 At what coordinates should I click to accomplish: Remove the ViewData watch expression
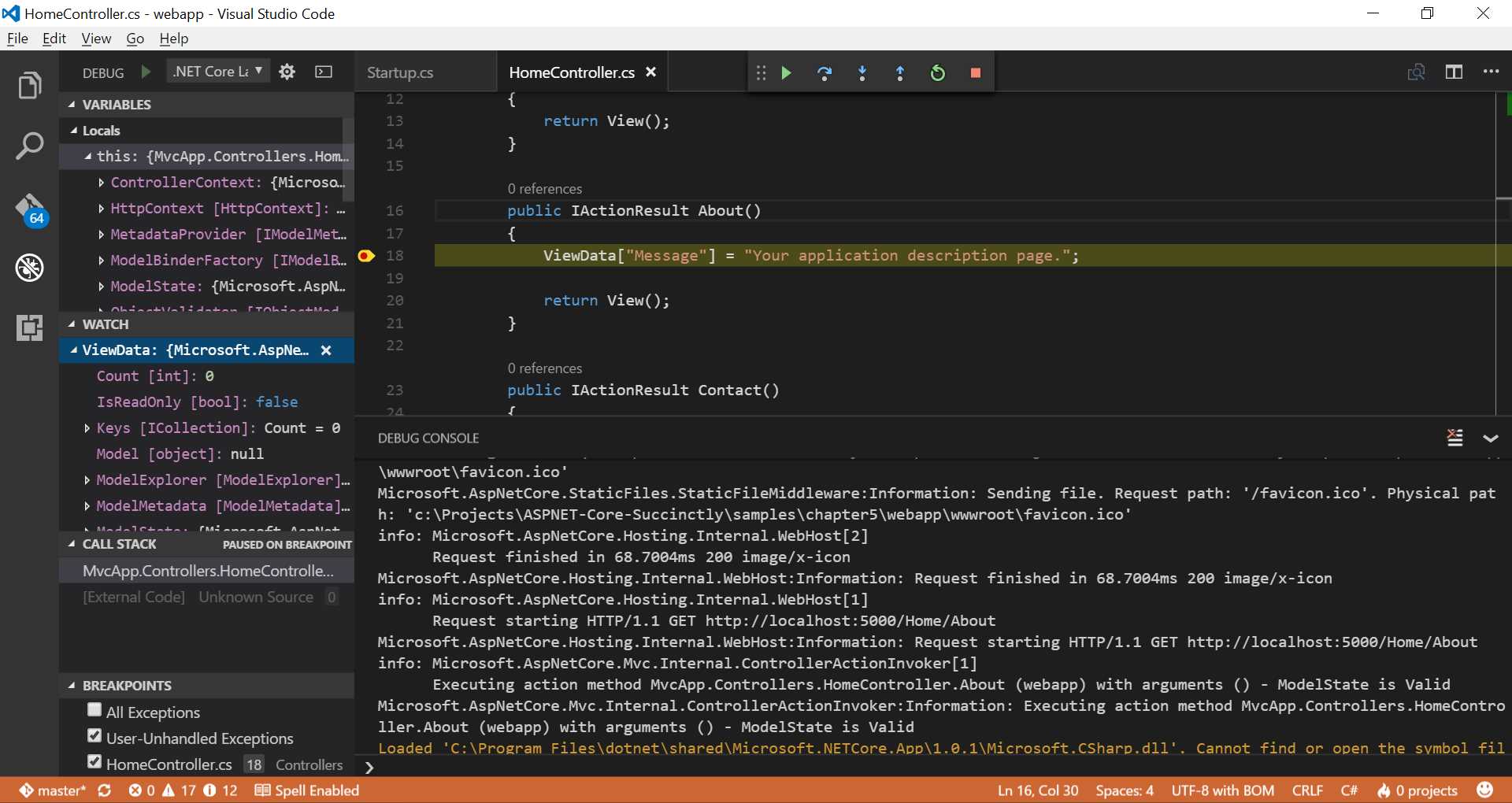(x=326, y=350)
